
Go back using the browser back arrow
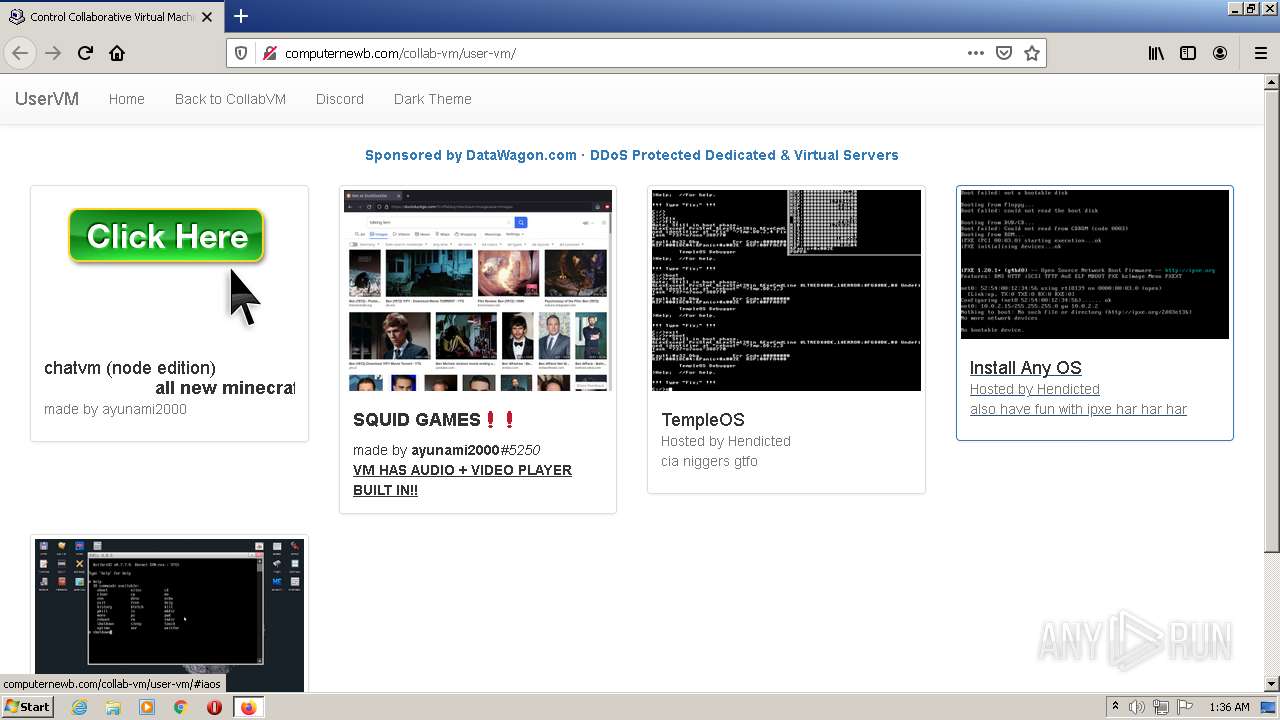click(x=20, y=53)
